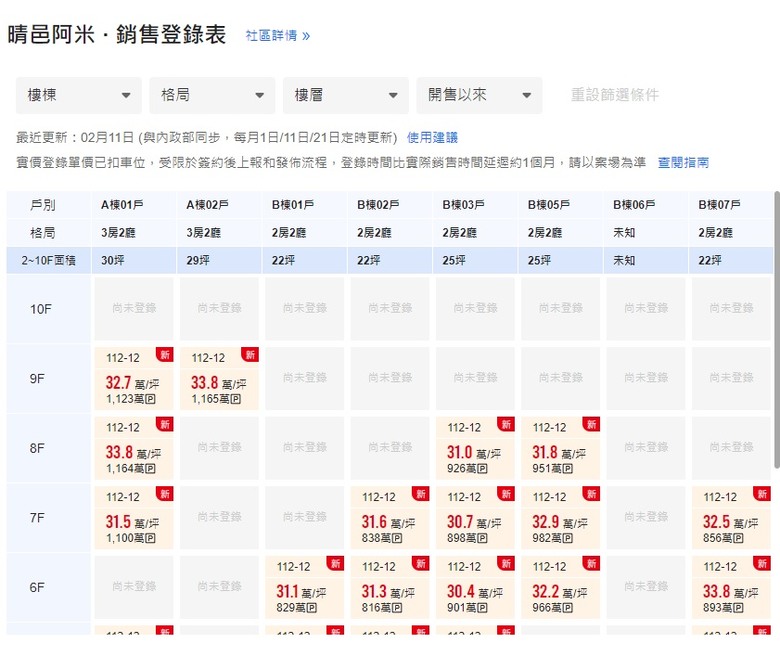Open the 開售以來 period dropdown

[479, 95]
